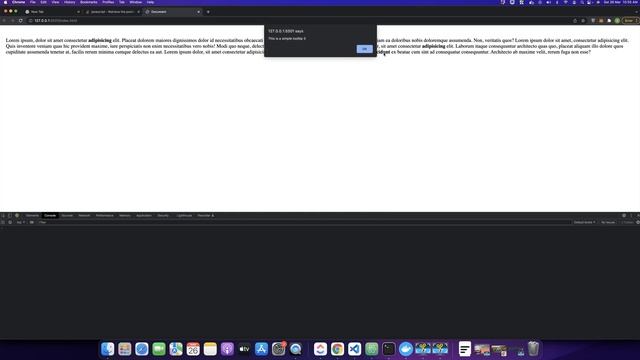
Task: Open the Help menu
Action: (150, 2)
